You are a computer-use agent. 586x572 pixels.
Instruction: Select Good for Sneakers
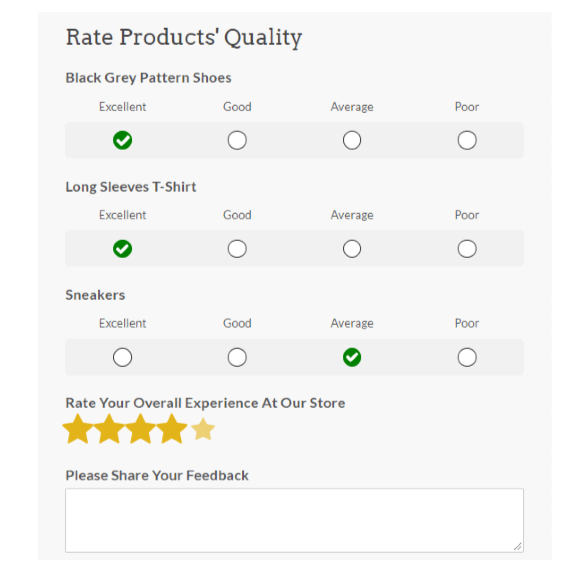237,358
